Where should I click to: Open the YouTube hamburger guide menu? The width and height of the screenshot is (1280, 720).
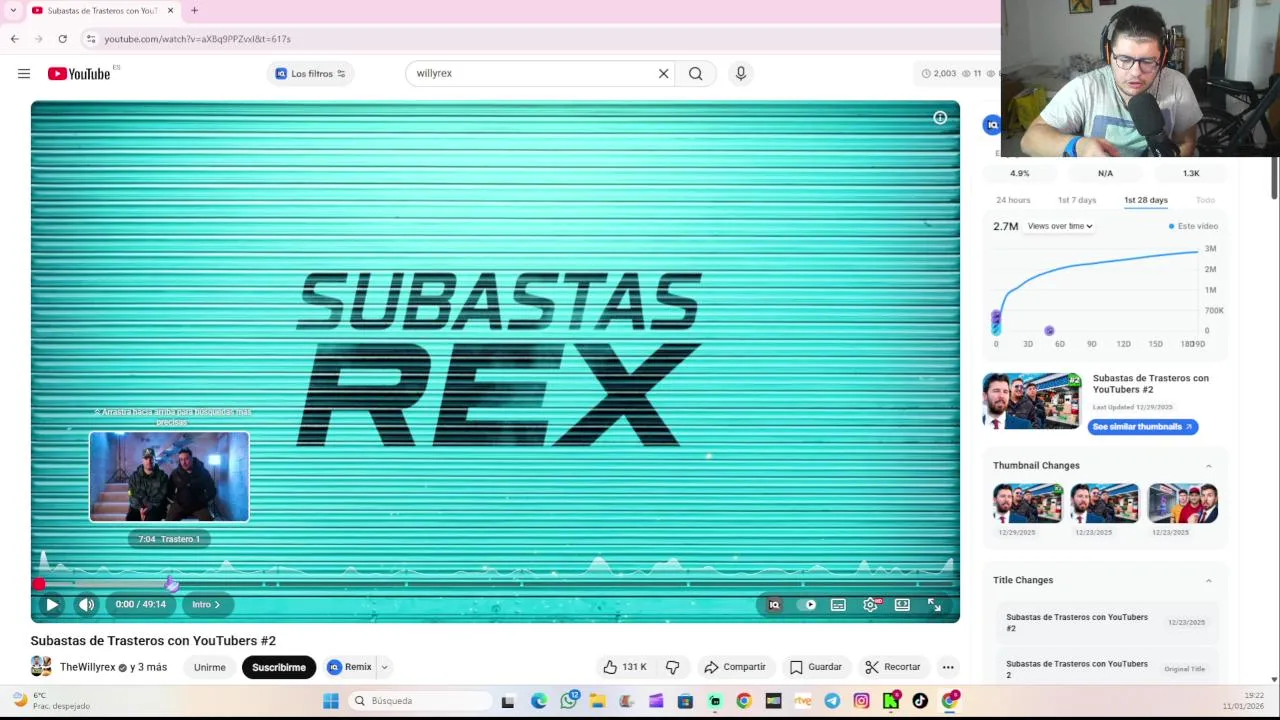24,73
